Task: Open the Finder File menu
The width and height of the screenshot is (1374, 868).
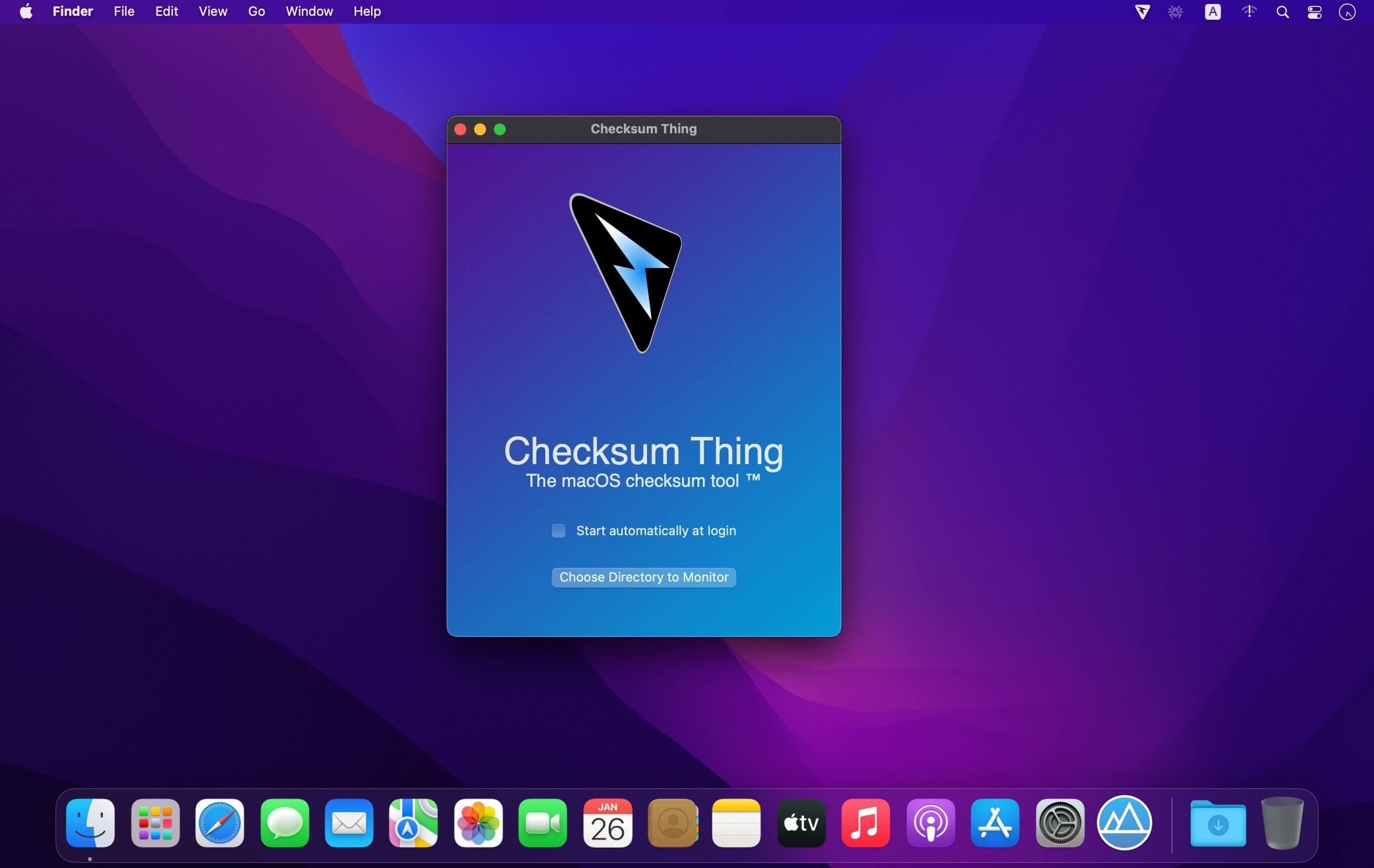Action: coord(124,11)
